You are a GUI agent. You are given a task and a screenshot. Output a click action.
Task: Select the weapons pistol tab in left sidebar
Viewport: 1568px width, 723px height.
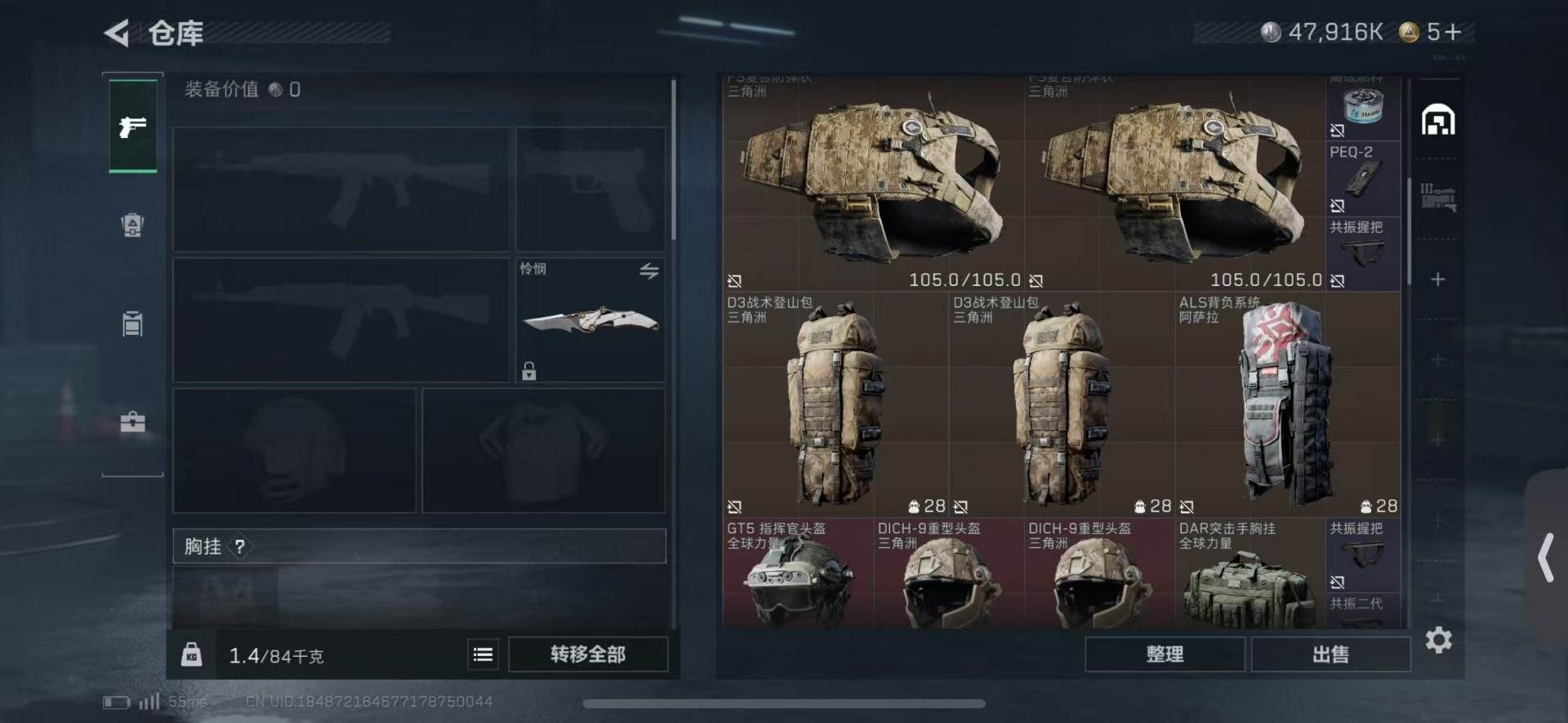click(132, 127)
